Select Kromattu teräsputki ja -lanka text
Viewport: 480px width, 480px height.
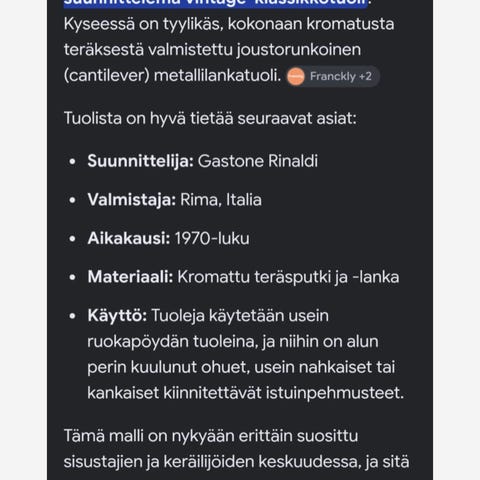[288, 277]
